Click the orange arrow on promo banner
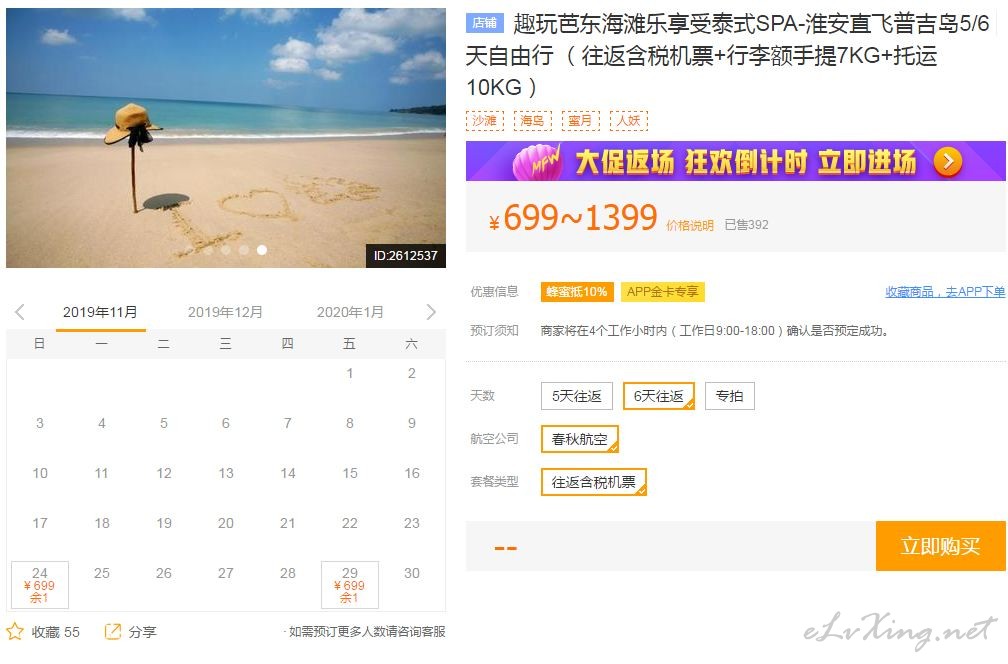 click(x=948, y=161)
